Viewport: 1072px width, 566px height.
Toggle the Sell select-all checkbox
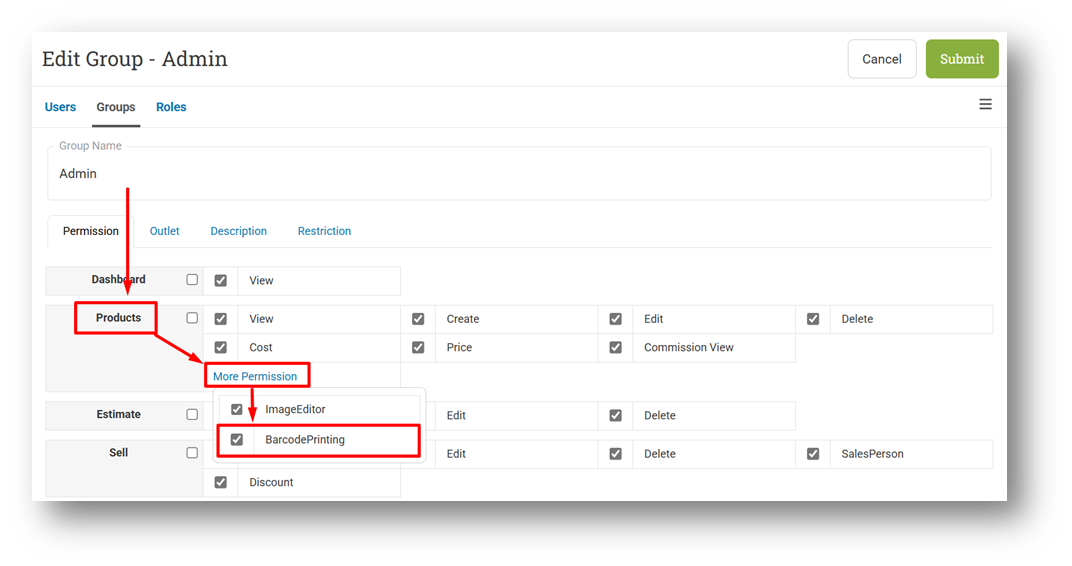click(192, 453)
